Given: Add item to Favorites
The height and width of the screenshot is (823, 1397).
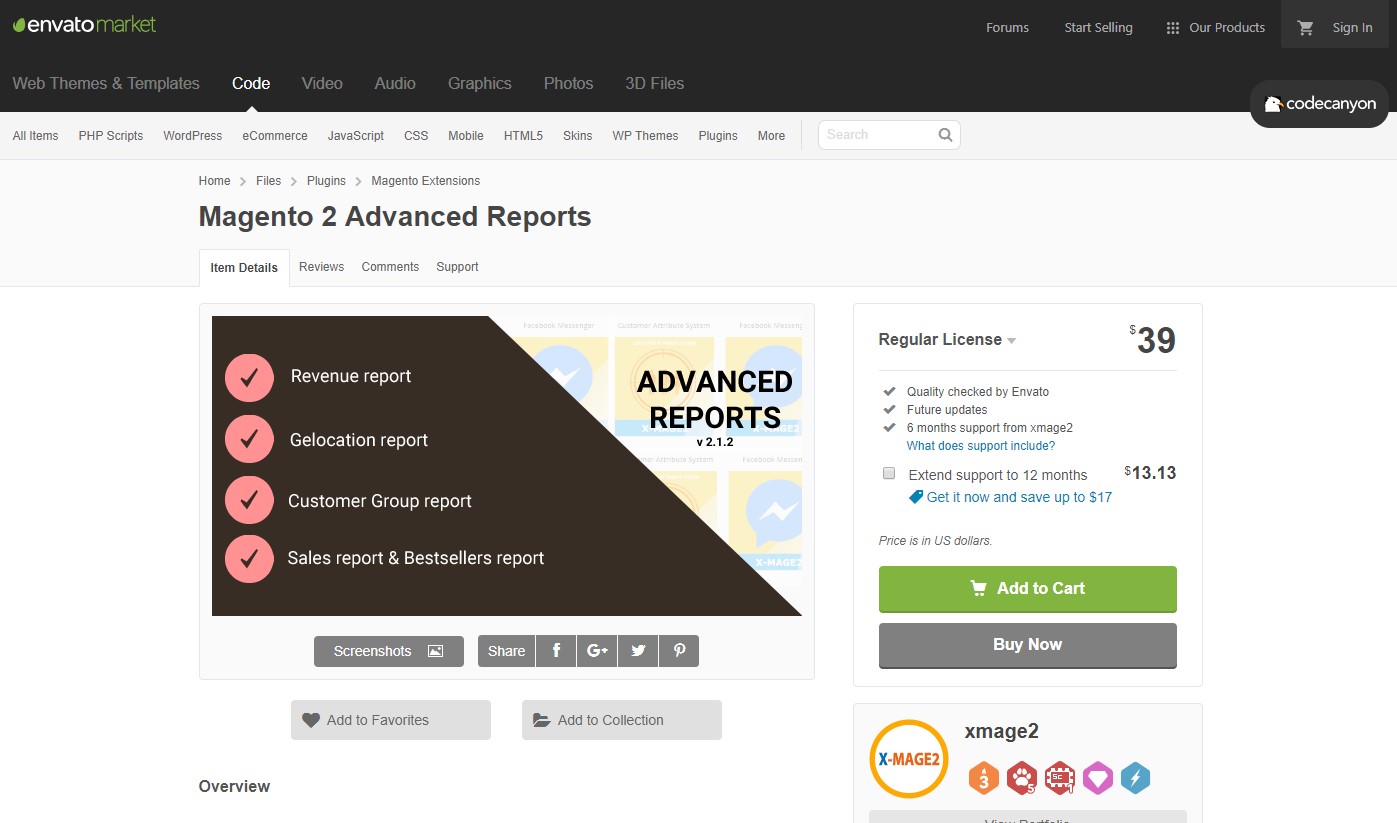Looking at the screenshot, I should coord(391,720).
